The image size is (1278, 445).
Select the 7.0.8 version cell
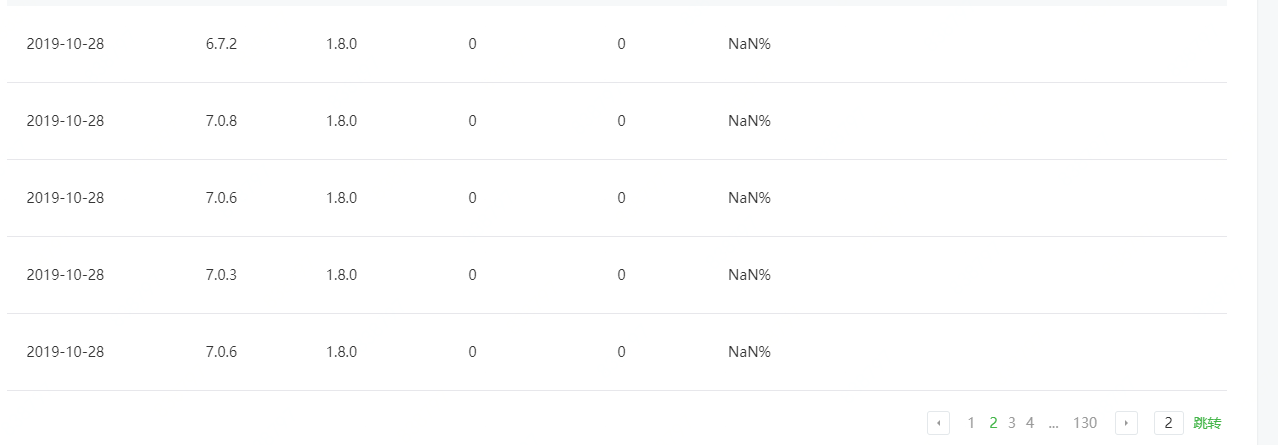click(221, 121)
